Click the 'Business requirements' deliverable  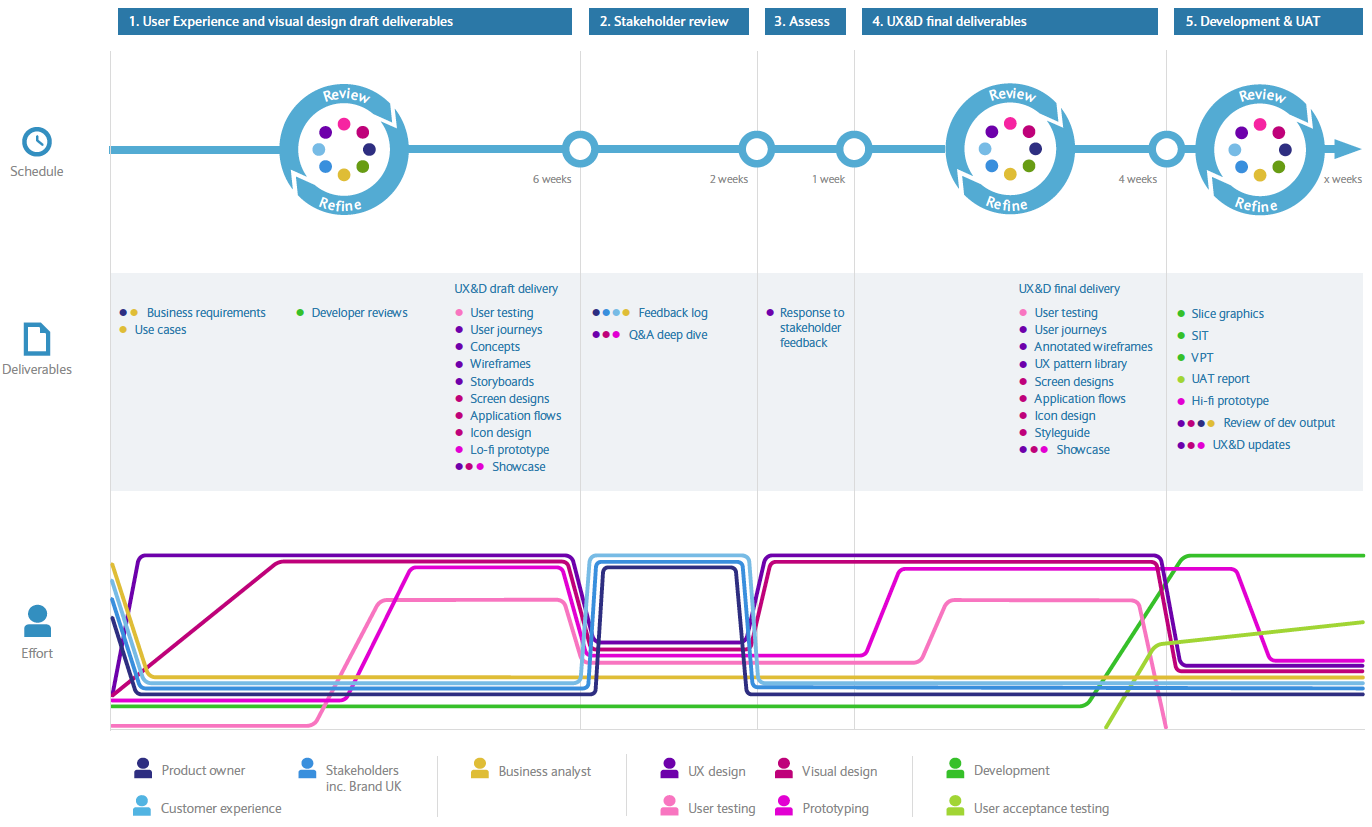[x=206, y=313]
